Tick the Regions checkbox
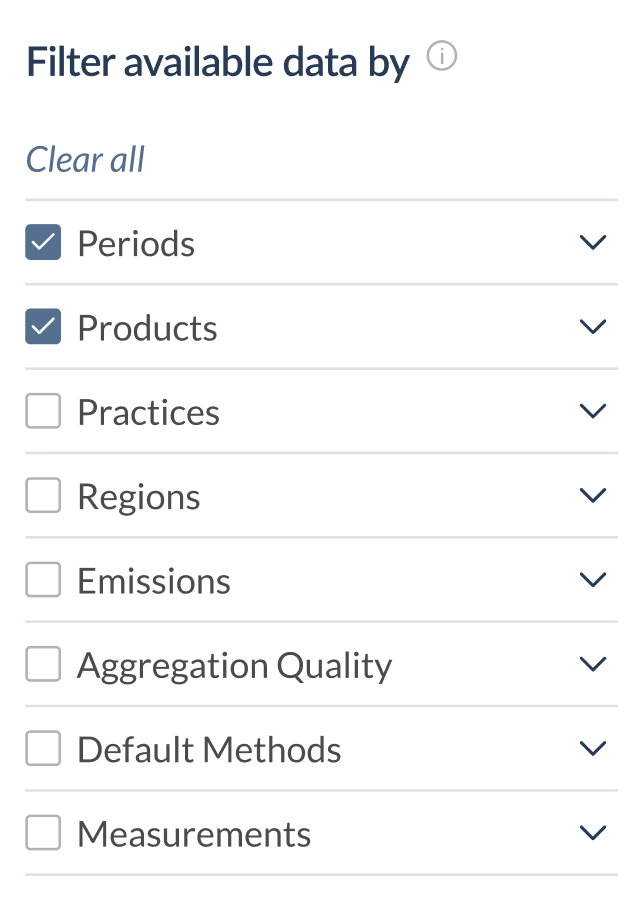The image size is (644, 912). click(43, 495)
